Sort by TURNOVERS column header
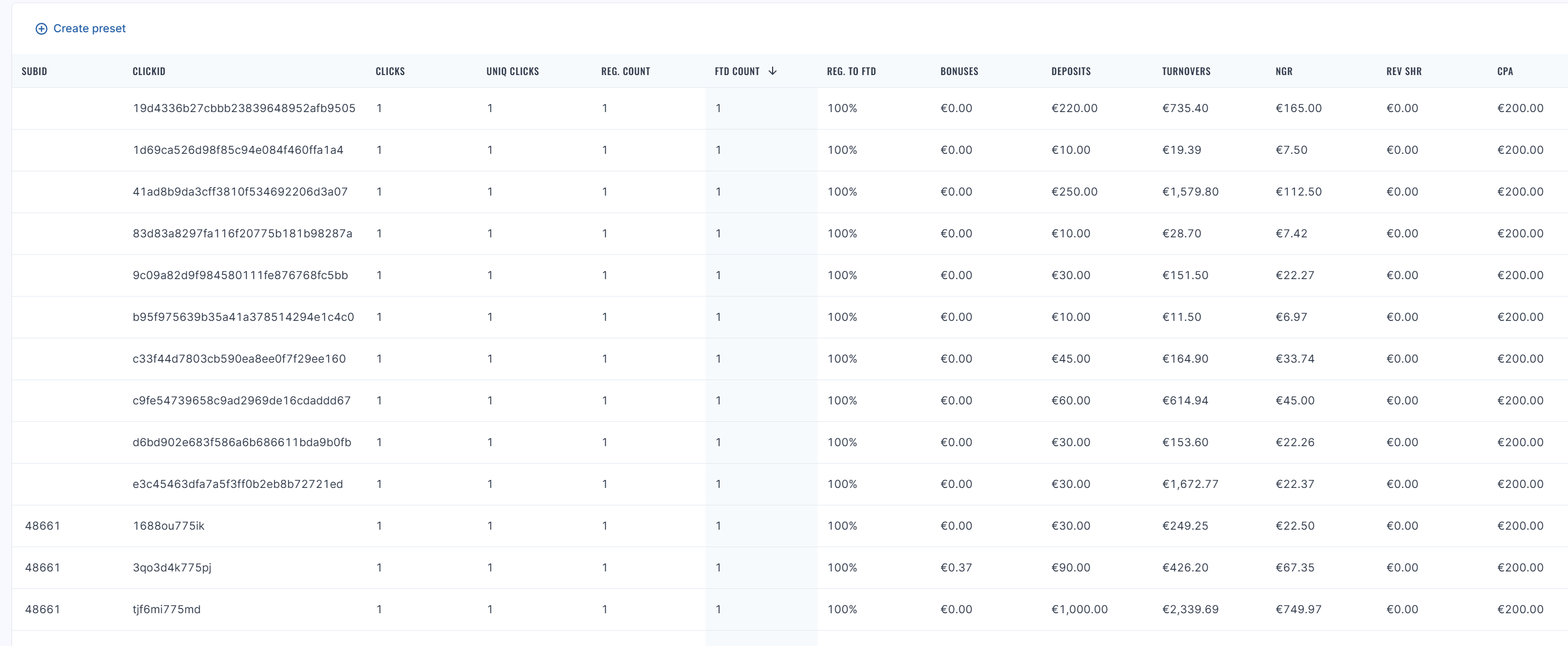The height and width of the screenshot is (646, 1568). coord(1186,71)
